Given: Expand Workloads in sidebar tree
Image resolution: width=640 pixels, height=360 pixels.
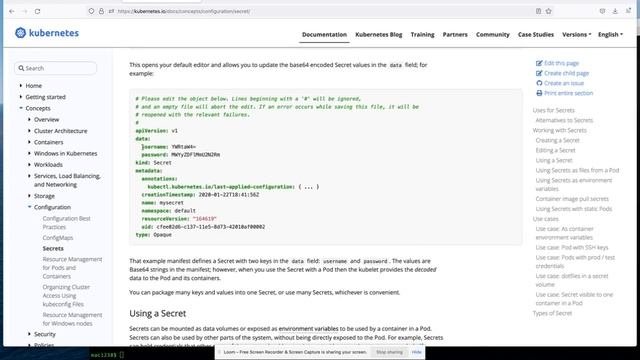Looking at the screenshot, I should pyautogui.click(x=29, y=165).
